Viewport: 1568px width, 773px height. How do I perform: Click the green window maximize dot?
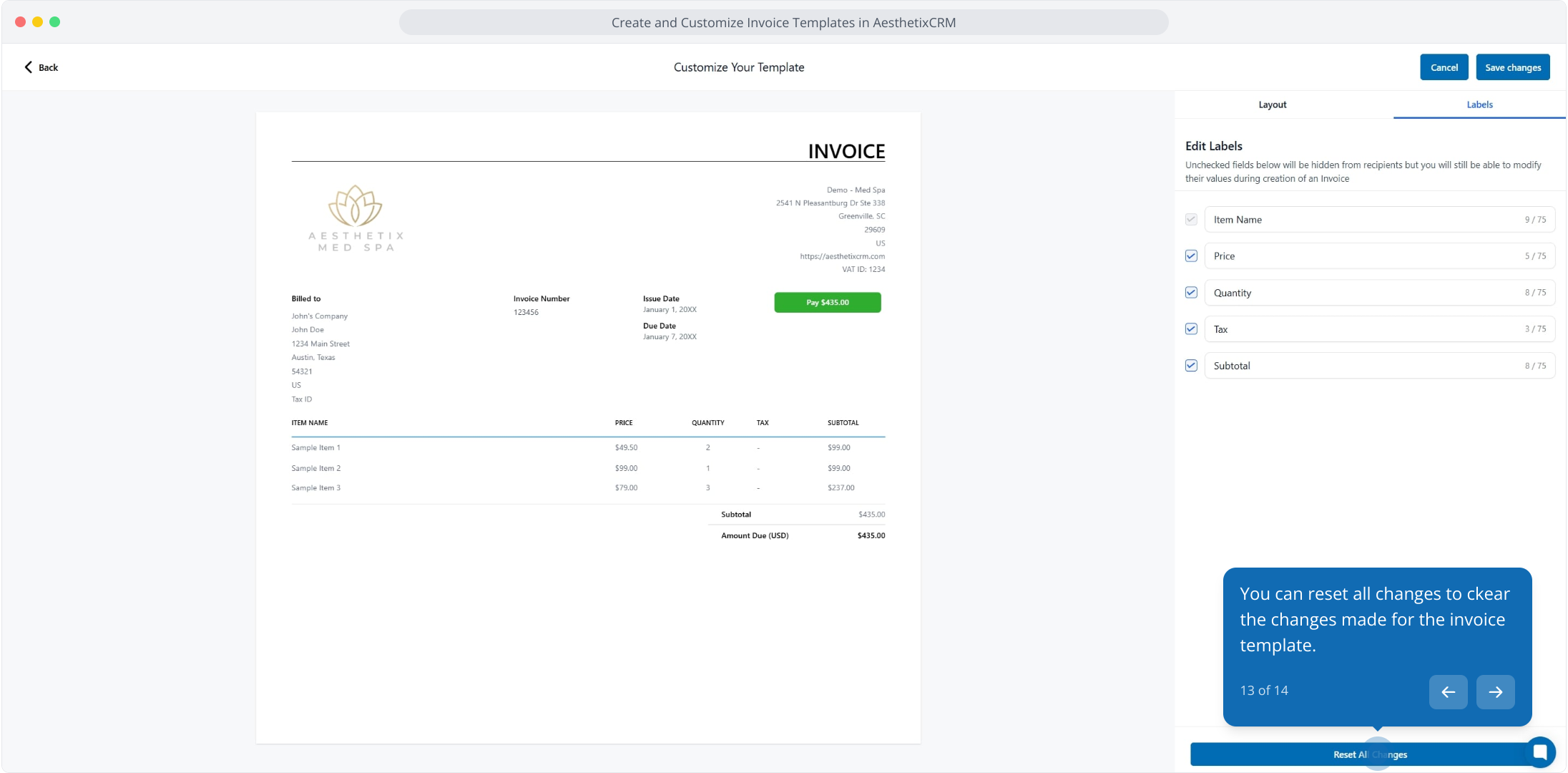55,22
